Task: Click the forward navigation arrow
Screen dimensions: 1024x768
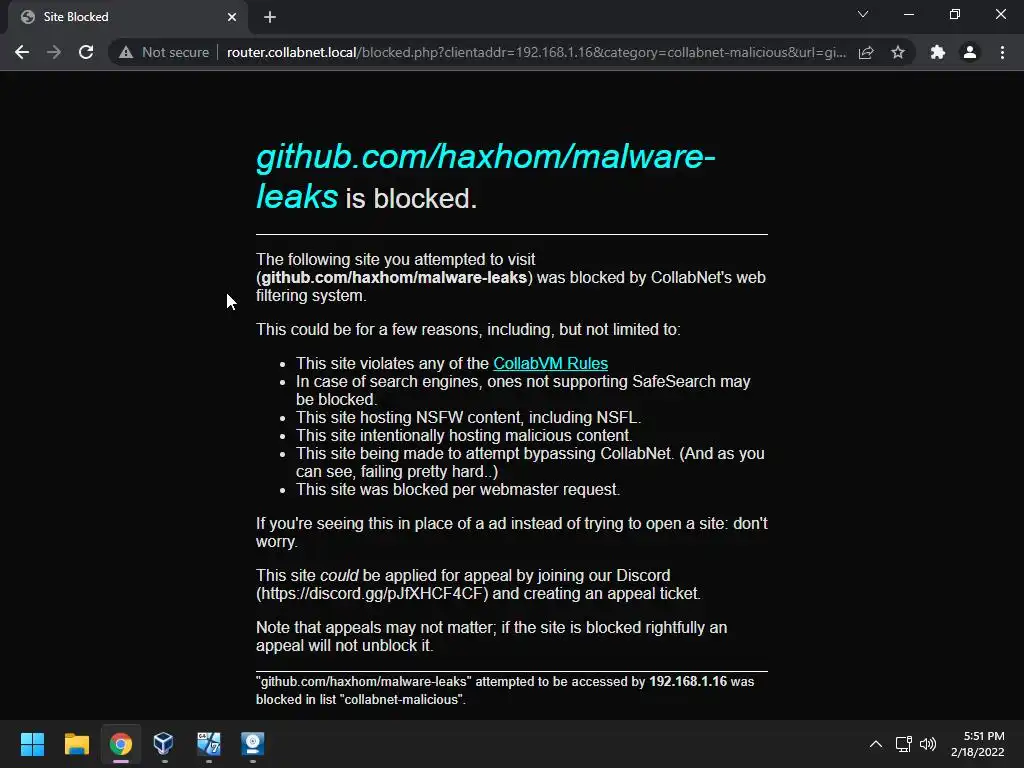Action: coord(54,52)
